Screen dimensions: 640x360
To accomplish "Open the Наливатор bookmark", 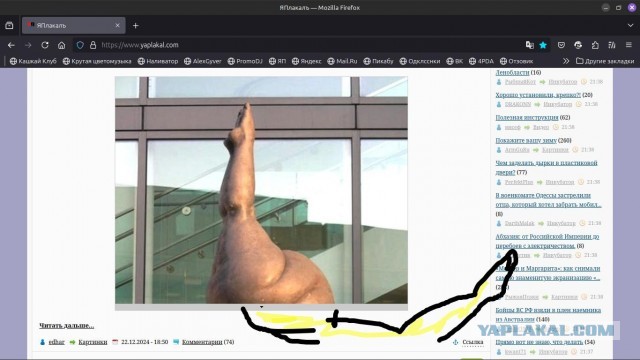I will point(158,61).
